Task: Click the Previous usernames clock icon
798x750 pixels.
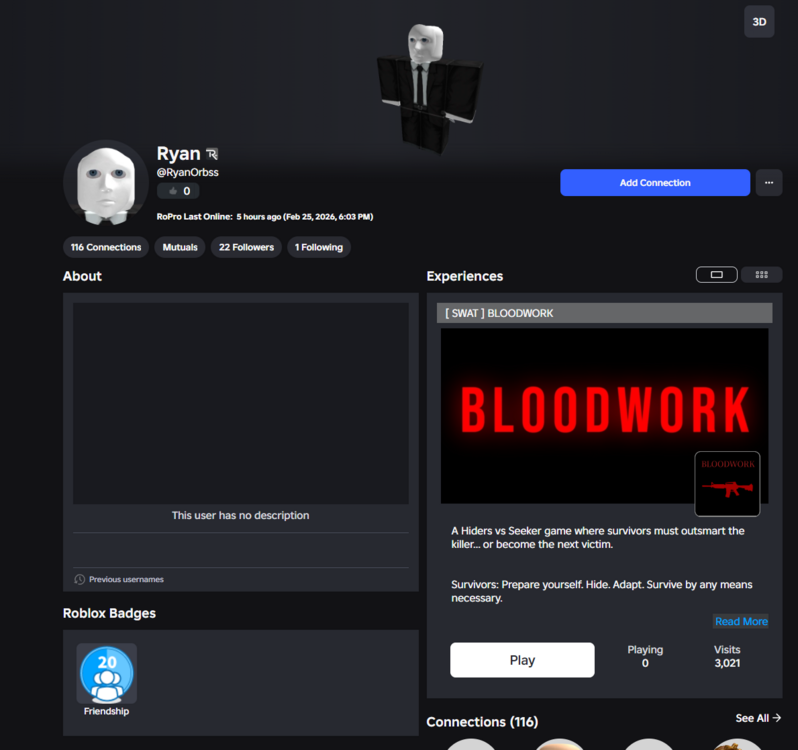Action: point(79,580)
